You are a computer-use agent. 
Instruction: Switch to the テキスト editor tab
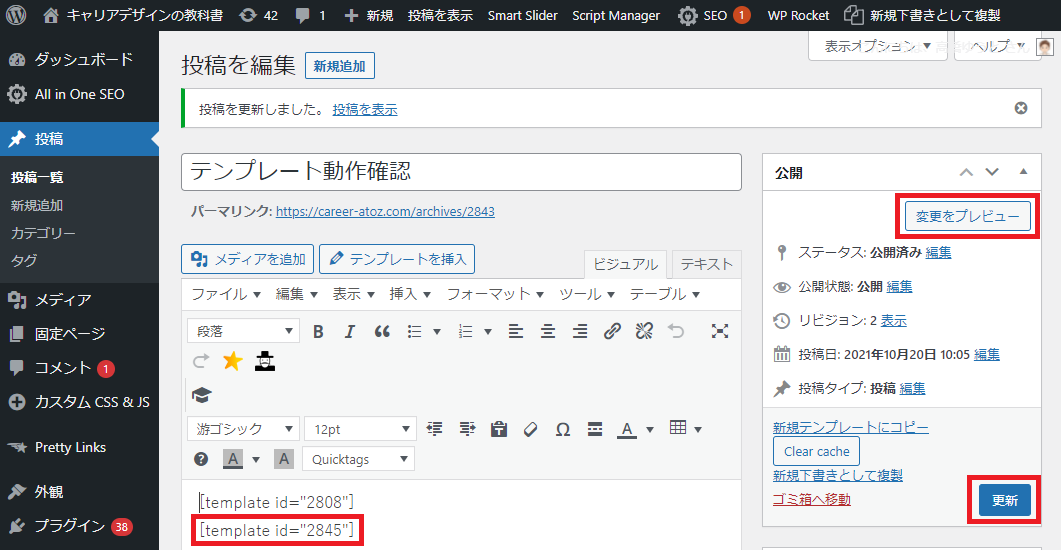[x=706, y=264]
